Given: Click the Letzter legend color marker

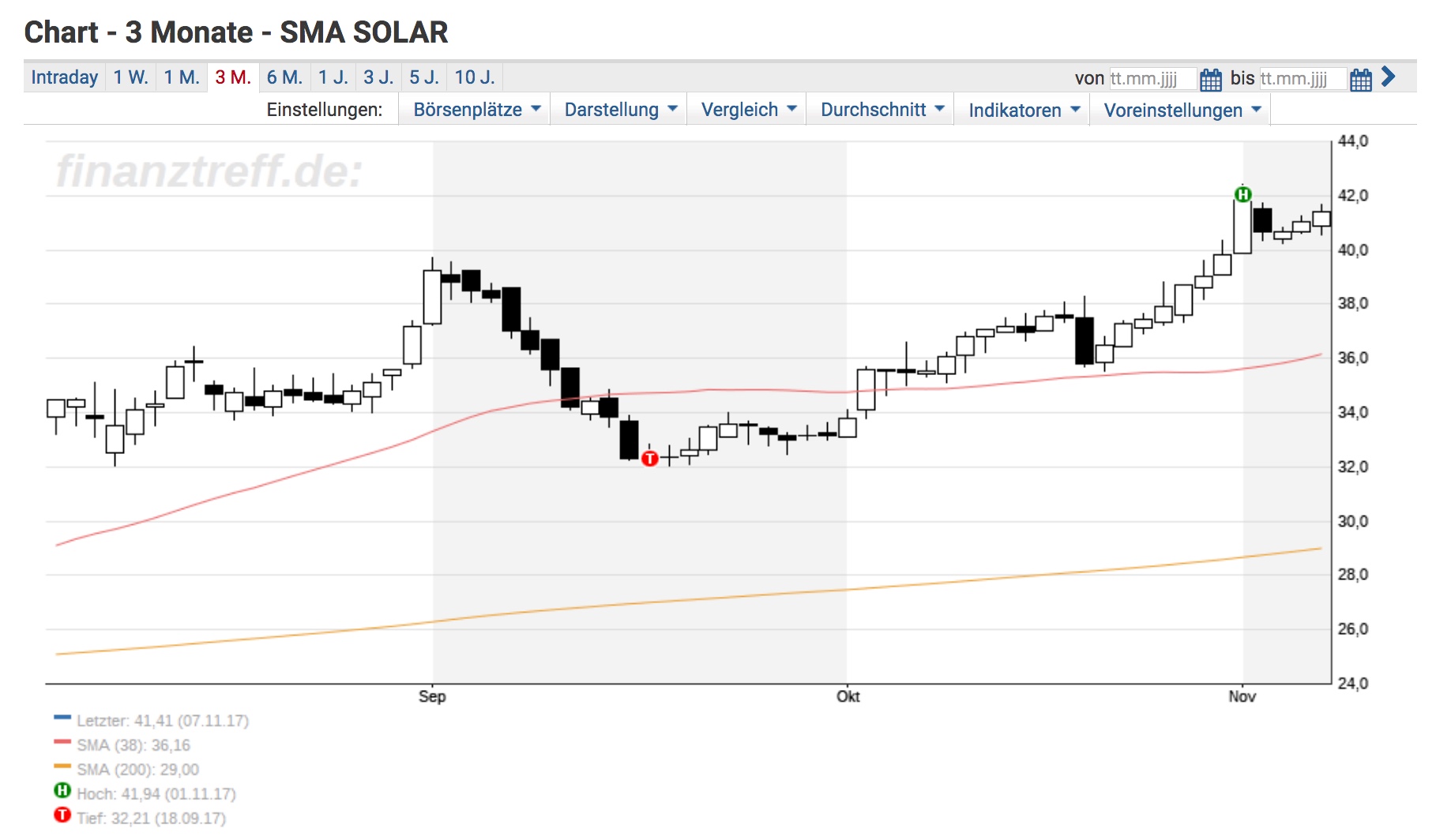Looking at the screenshot, I should [62, 720].
